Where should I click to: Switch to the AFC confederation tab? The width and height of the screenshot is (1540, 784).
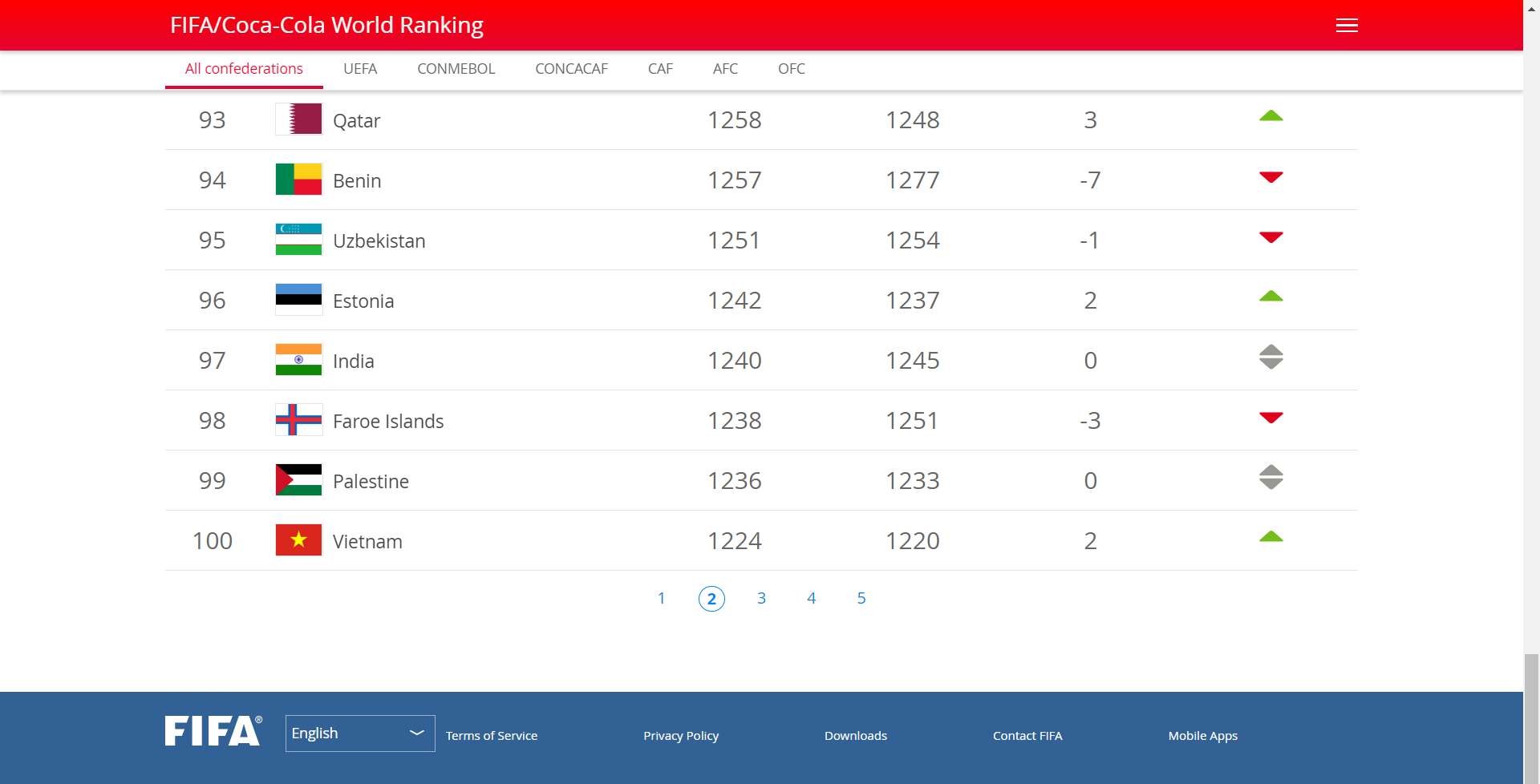pos(725,69)
